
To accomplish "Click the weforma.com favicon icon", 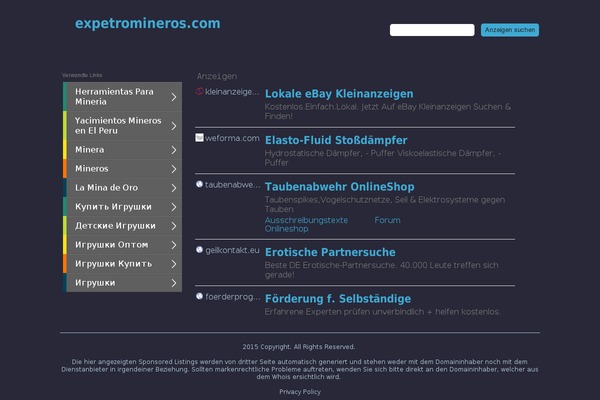I will (199, 137).
